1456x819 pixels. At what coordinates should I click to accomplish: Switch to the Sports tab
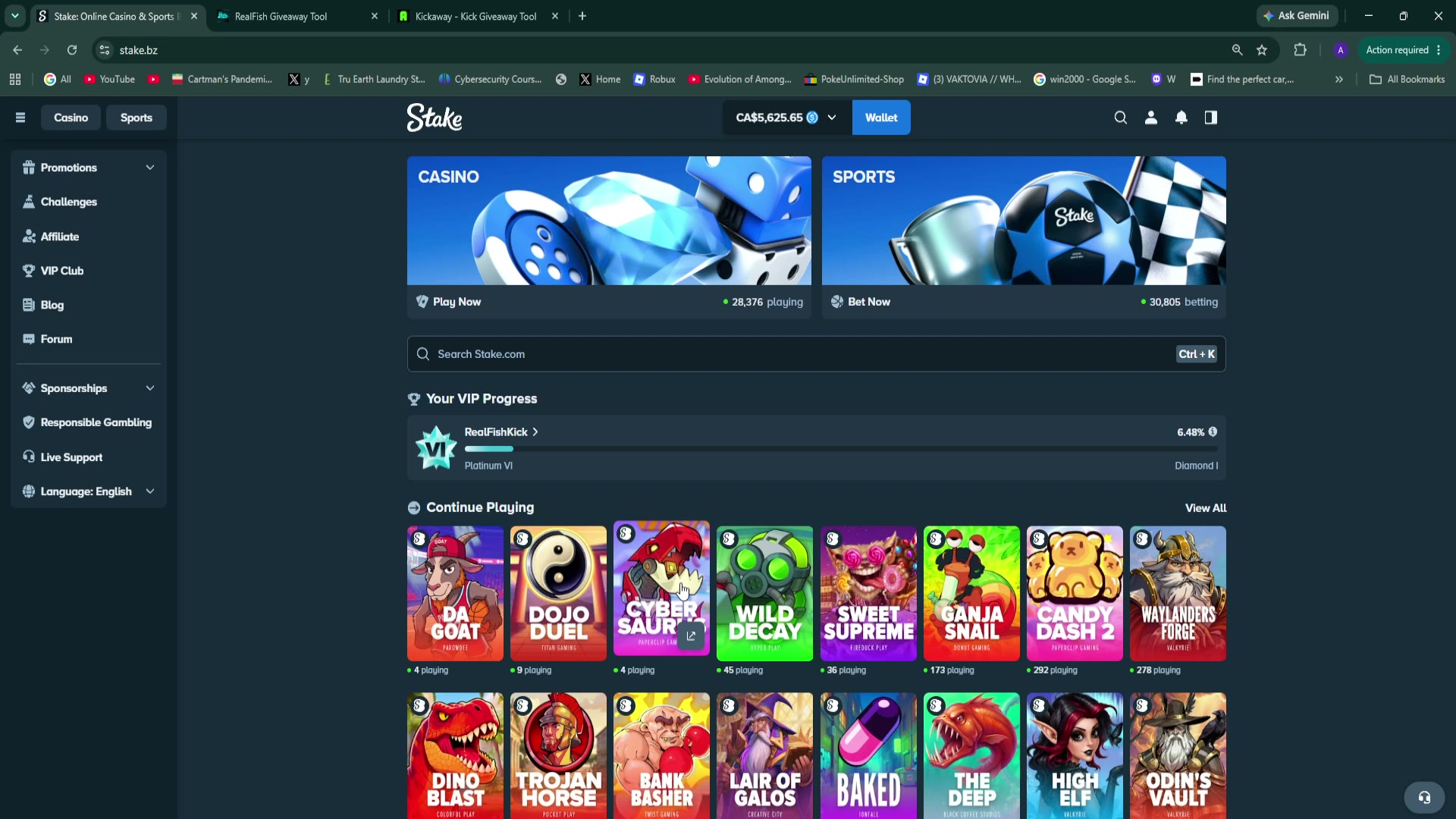136,118
